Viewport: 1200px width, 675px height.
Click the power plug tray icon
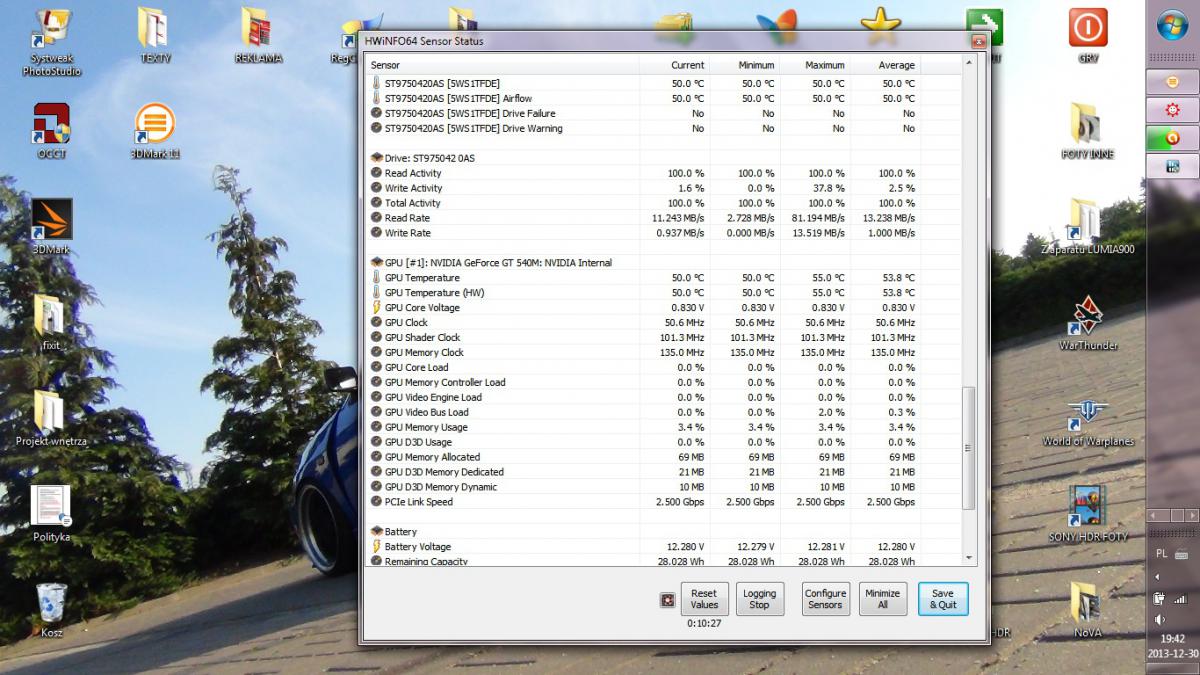pos(1160,599)
